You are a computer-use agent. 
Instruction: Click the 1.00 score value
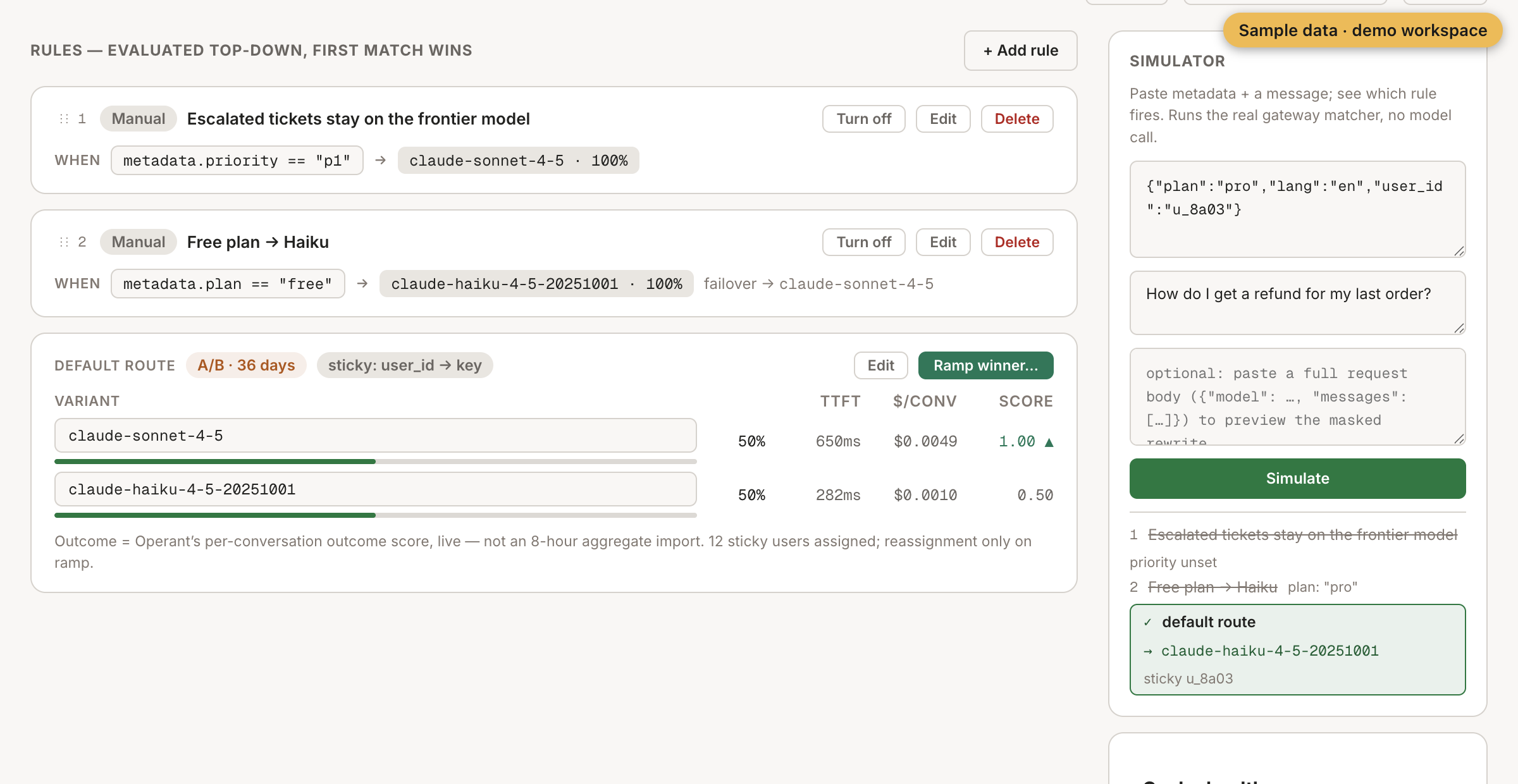[1017, 441]
